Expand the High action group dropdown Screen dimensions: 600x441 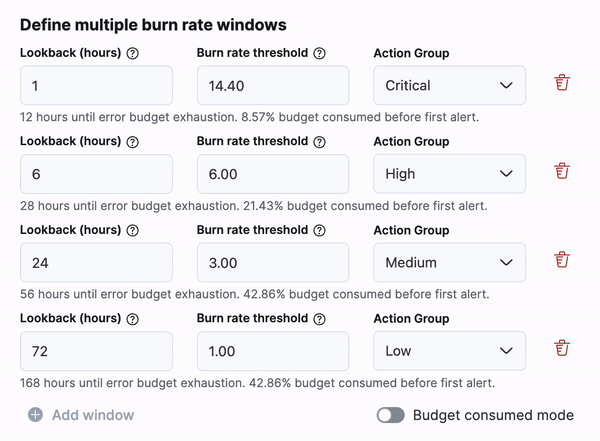tap(449, 174)
